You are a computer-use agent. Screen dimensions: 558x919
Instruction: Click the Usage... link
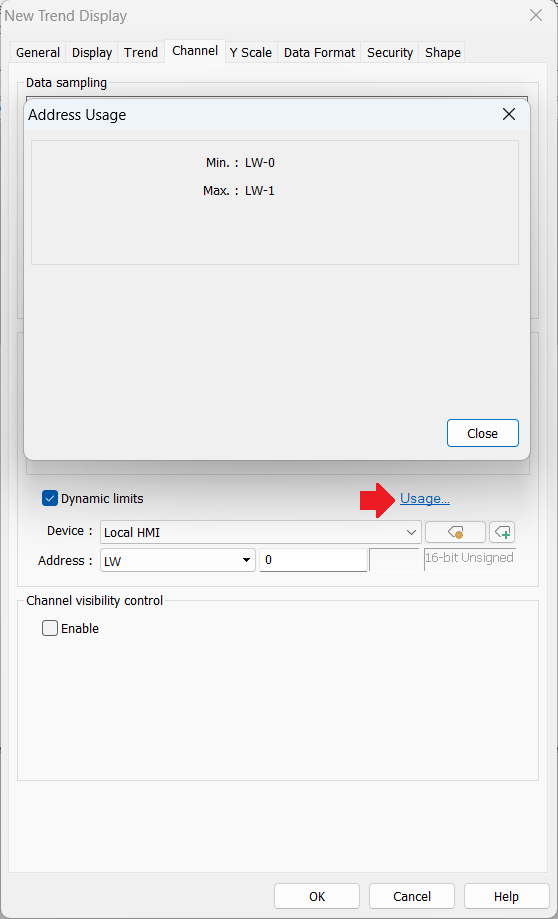pyautogui.click(x=425, y=499)
